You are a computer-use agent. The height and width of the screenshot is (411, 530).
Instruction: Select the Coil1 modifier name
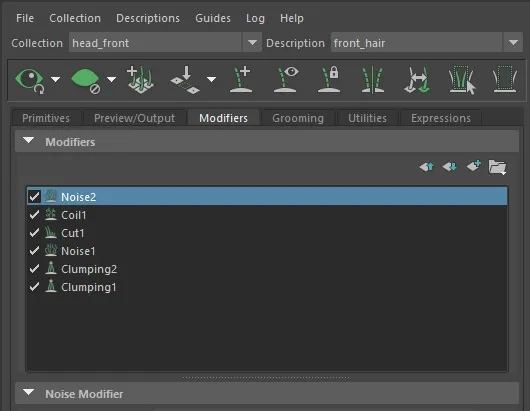coord(74,215)
